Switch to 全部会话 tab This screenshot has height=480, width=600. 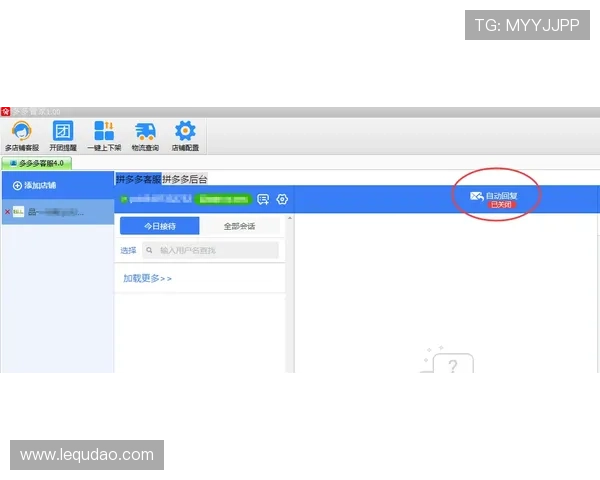238,226
